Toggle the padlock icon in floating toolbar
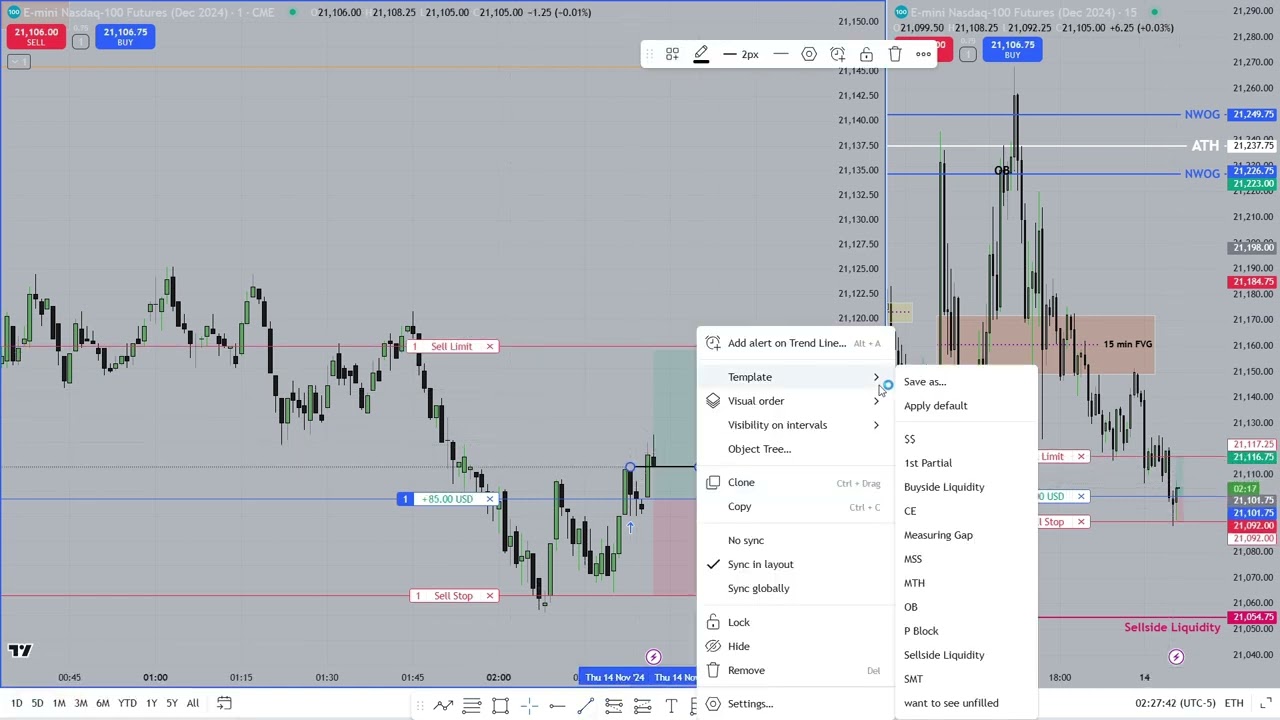 coord(866,54)
